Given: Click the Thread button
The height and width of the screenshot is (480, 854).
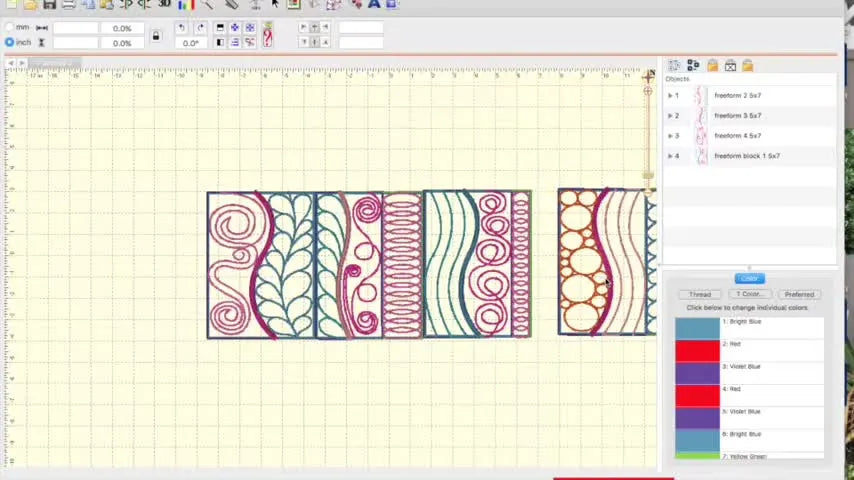Looking at the screenshot, I should click(700, 294).
